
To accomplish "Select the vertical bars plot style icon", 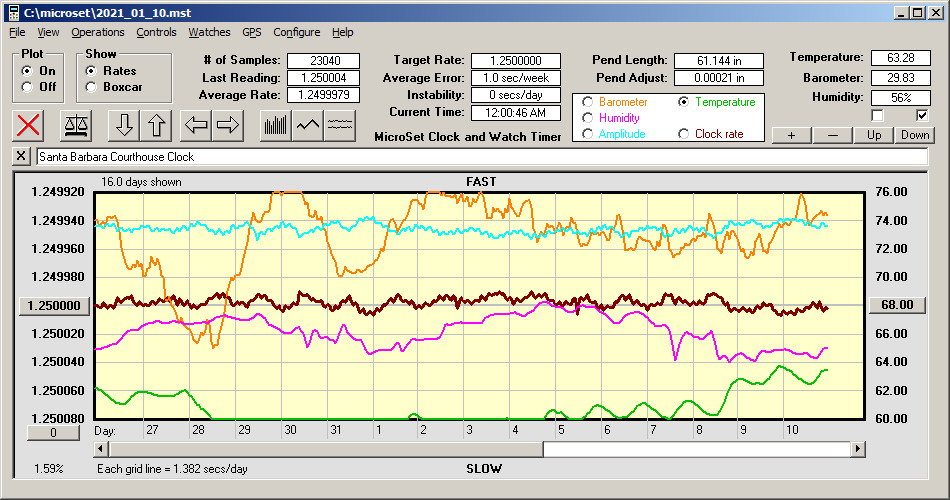I will [275, 125].
